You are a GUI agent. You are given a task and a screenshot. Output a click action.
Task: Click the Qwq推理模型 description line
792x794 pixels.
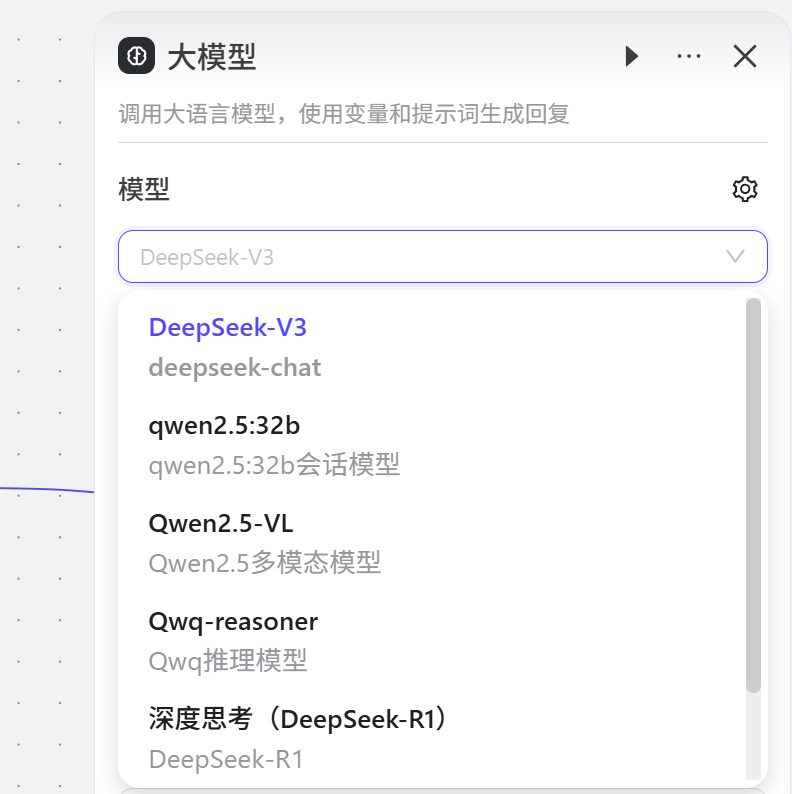pos(228,661)
